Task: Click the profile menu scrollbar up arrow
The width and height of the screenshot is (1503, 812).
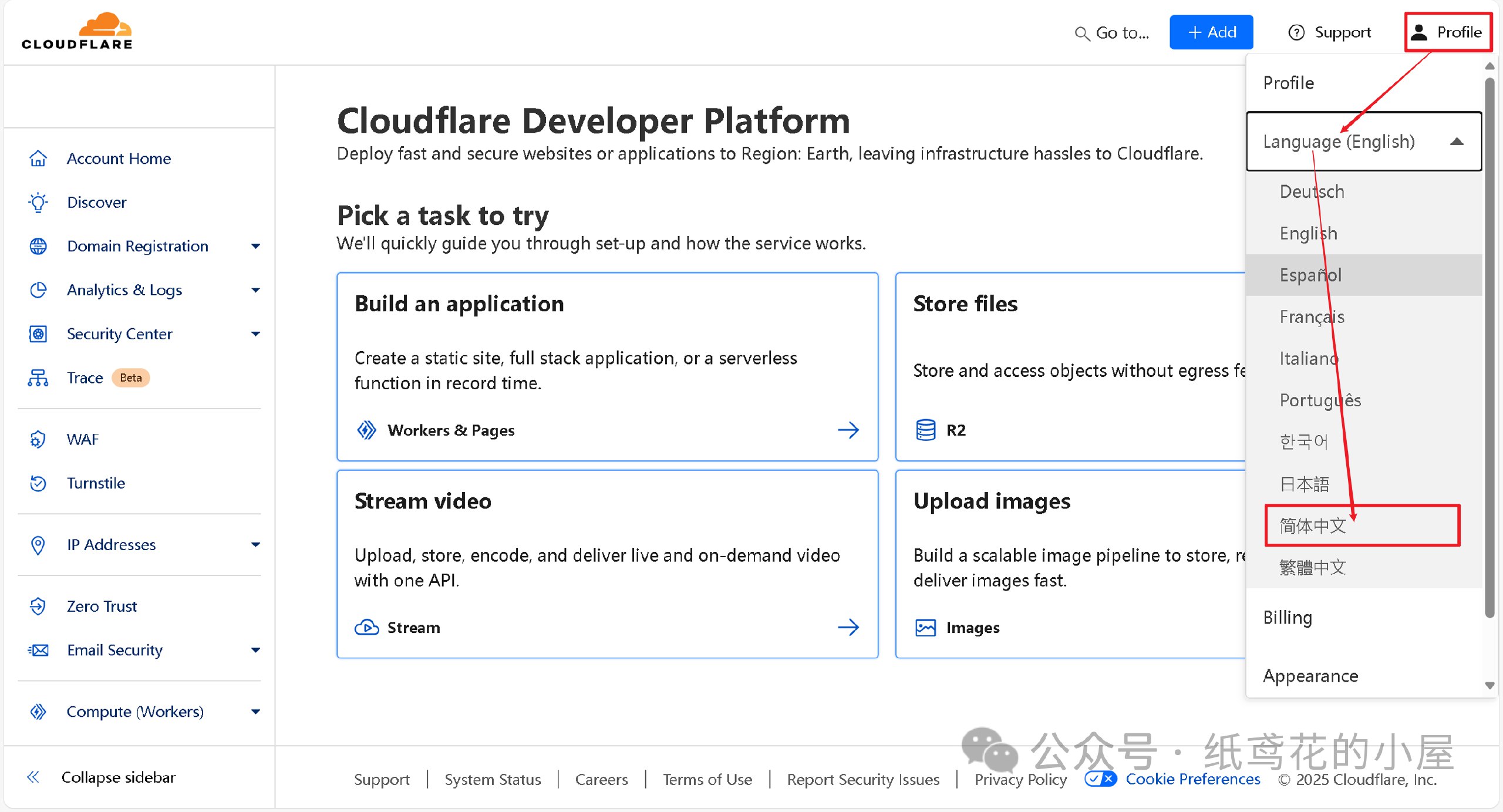Action: (1489, 66)
